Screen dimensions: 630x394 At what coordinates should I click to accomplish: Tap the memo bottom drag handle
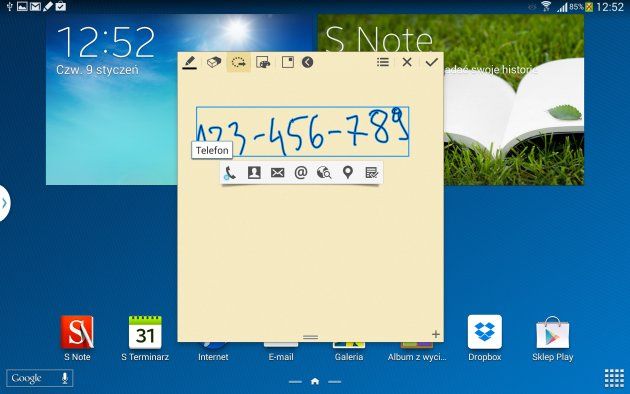coord(311,337)
